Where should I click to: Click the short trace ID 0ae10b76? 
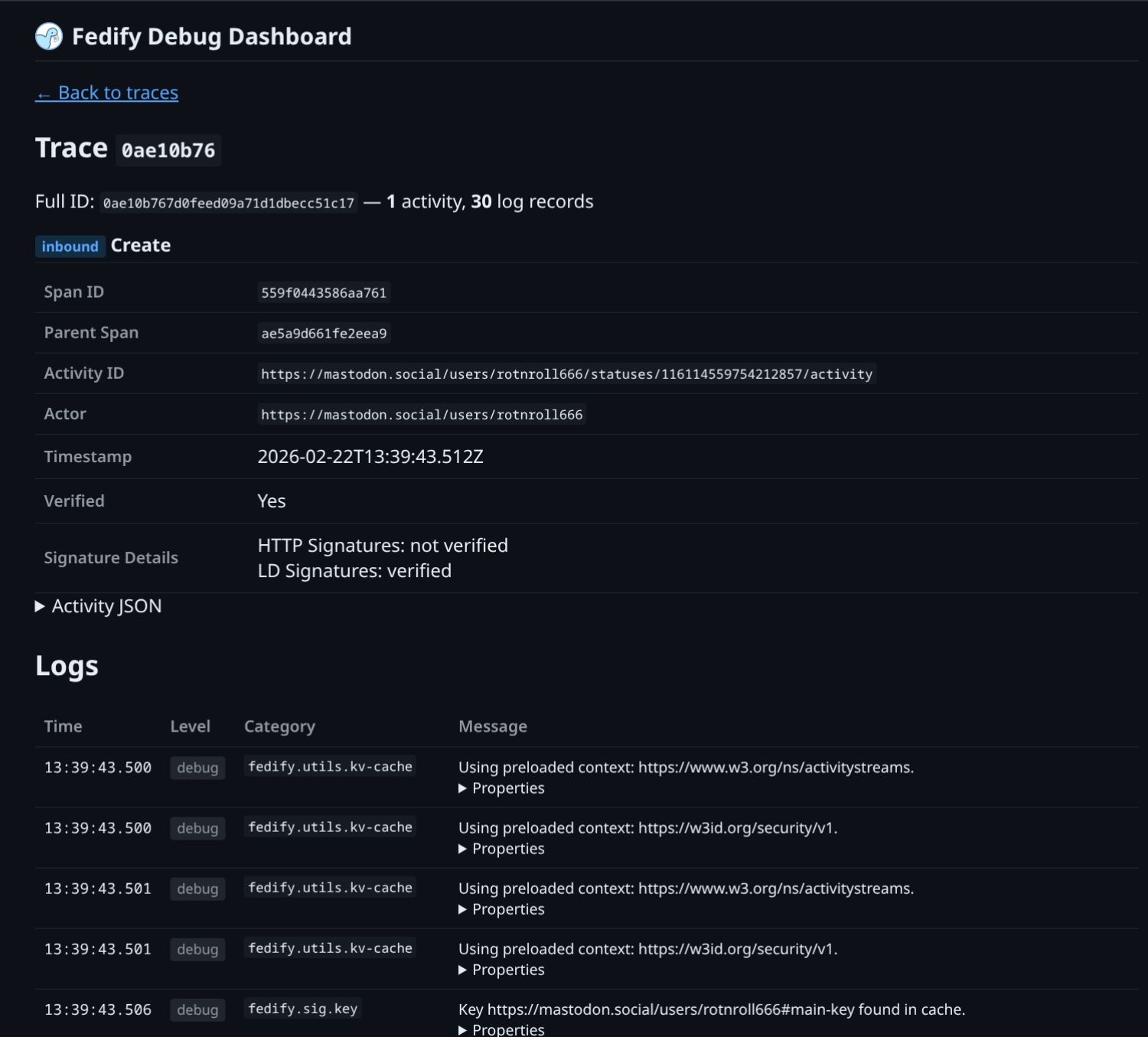(x=168, y=150)
